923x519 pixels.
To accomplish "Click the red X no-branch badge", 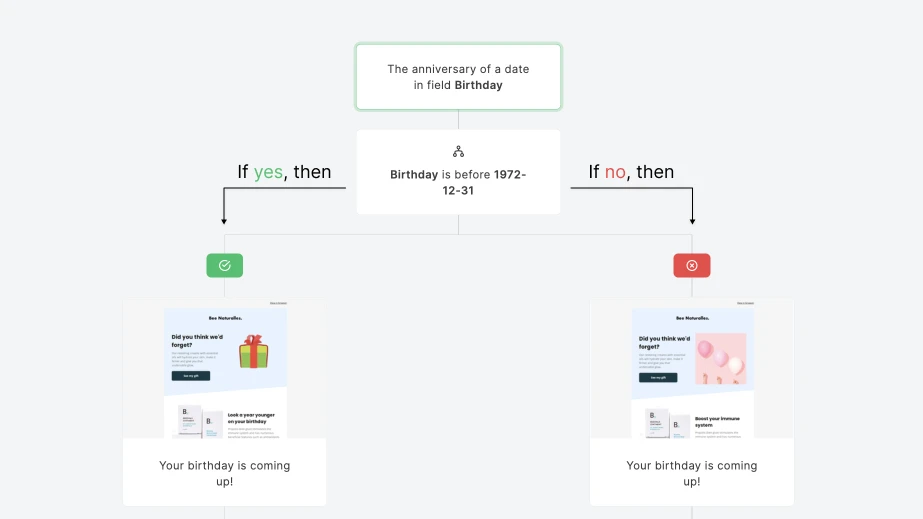I will pyautogui.click(x=692, y=265).
